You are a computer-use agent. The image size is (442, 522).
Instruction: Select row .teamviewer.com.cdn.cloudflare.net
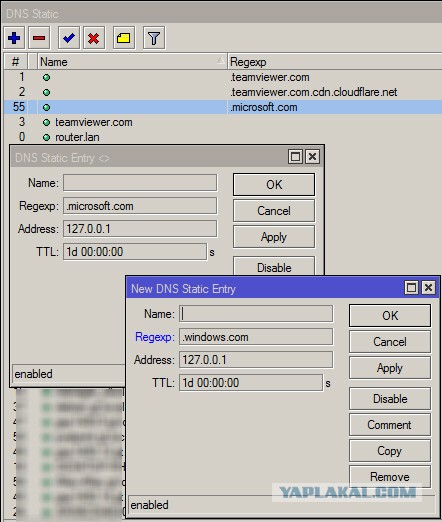(x=223, y=92)
